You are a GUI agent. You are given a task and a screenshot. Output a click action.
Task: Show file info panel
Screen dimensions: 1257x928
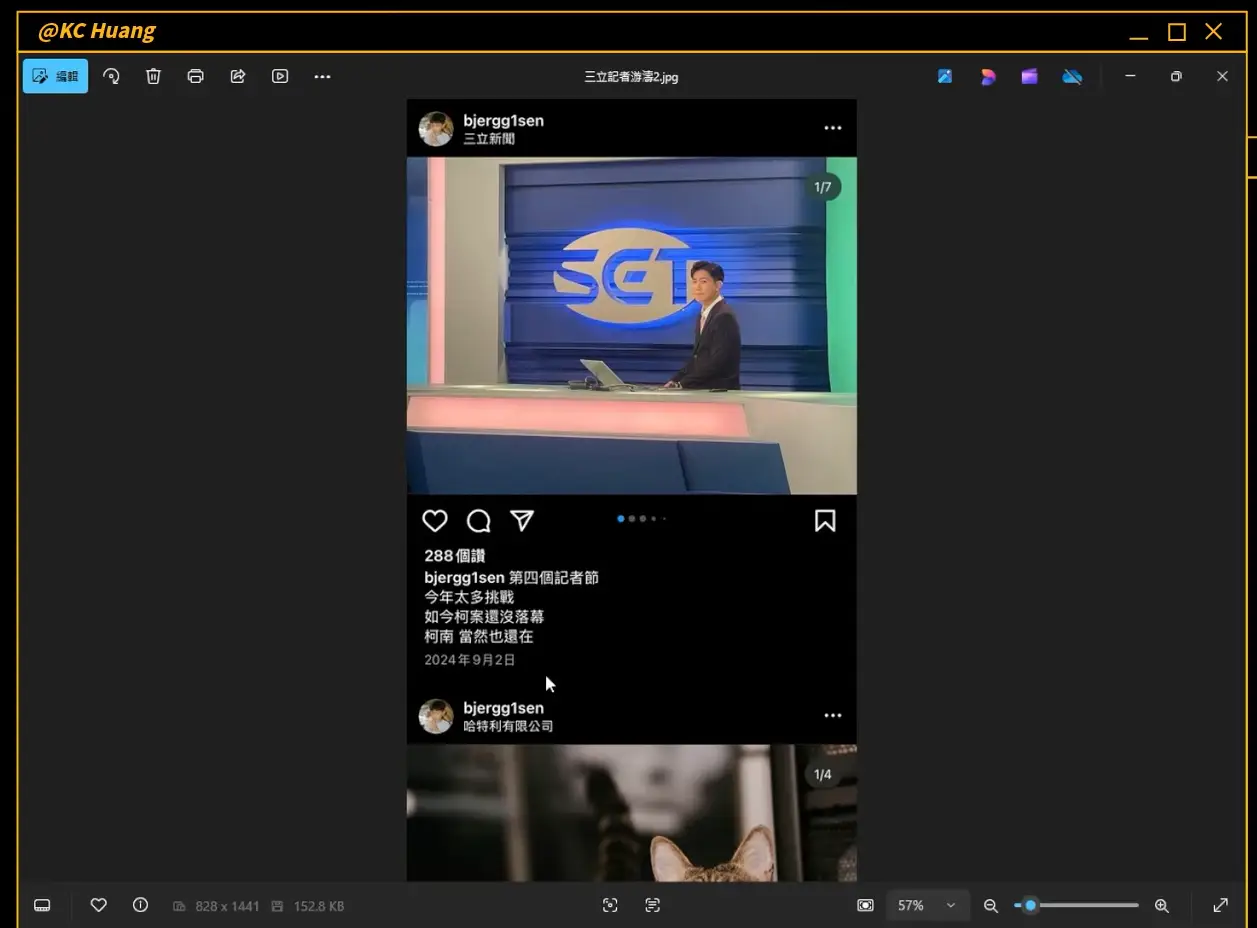[140, 905]
